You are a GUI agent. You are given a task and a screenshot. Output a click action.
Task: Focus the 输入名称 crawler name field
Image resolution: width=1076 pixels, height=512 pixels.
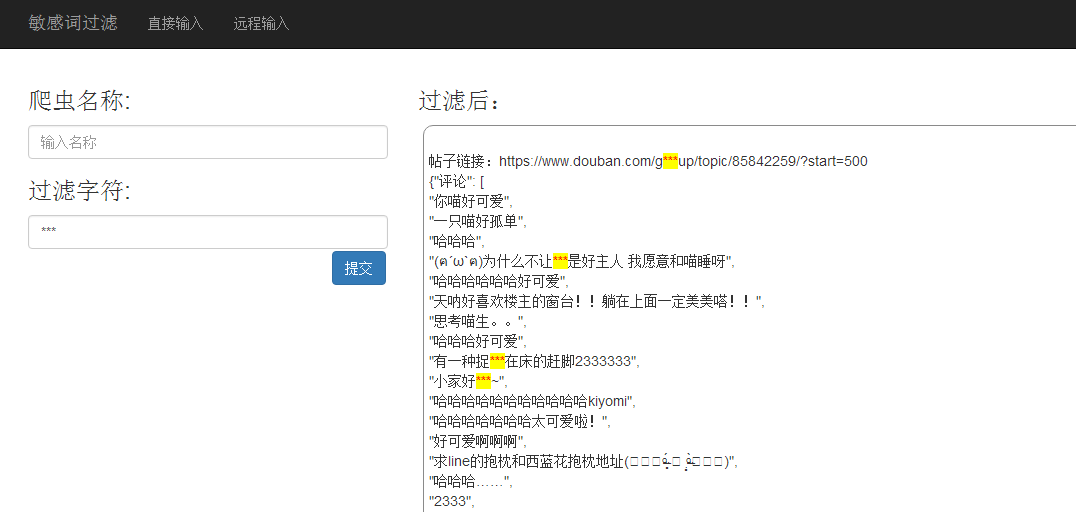[207, 142]
